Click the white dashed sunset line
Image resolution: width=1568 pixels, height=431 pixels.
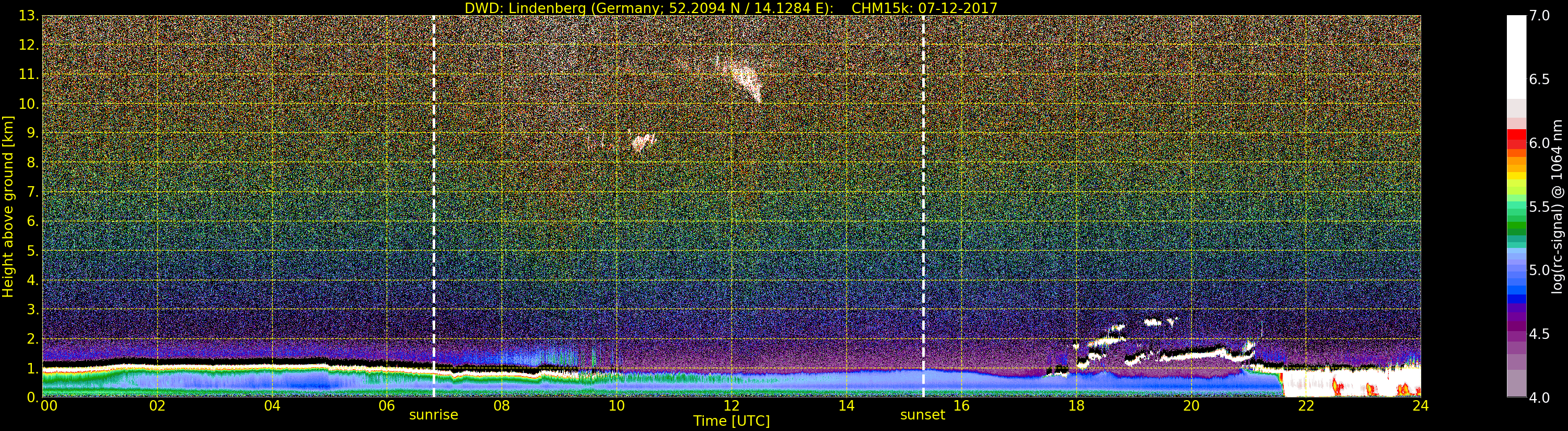(923, 206)
